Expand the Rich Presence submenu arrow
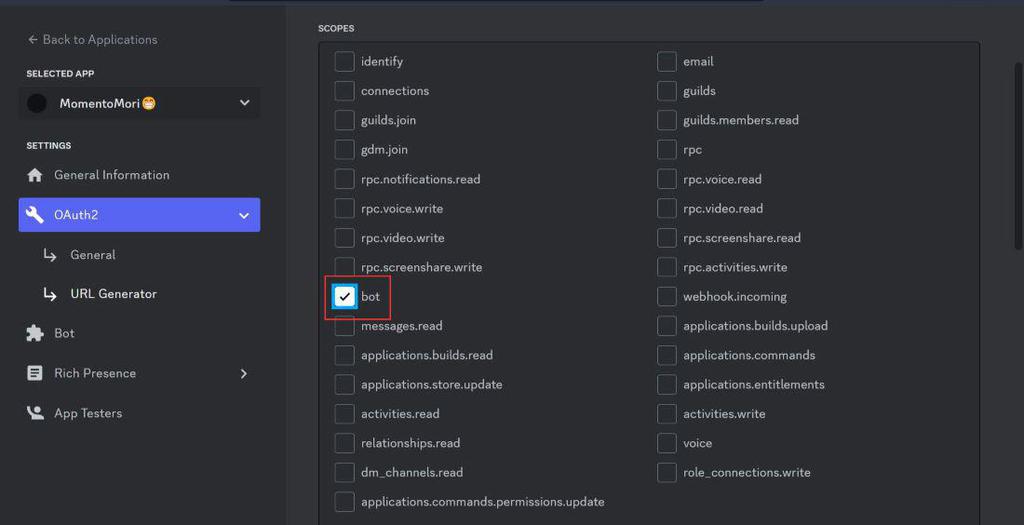 point(244,373)
